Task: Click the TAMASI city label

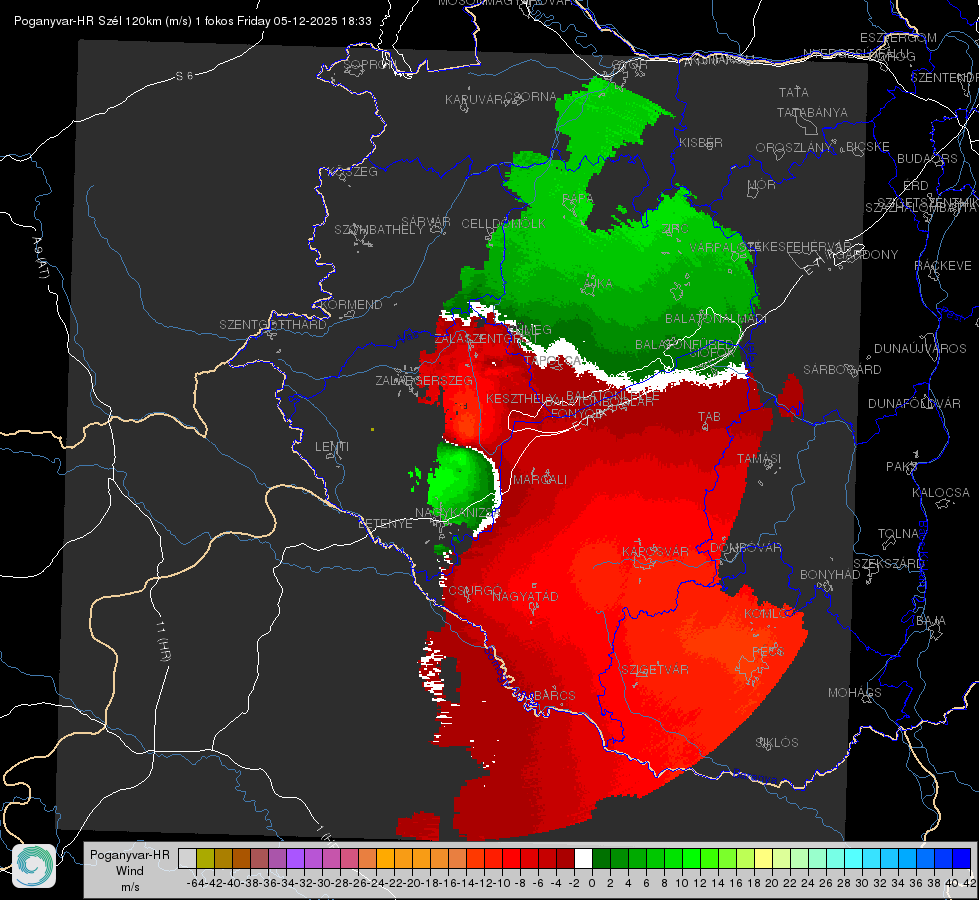Action: (759, 458)
